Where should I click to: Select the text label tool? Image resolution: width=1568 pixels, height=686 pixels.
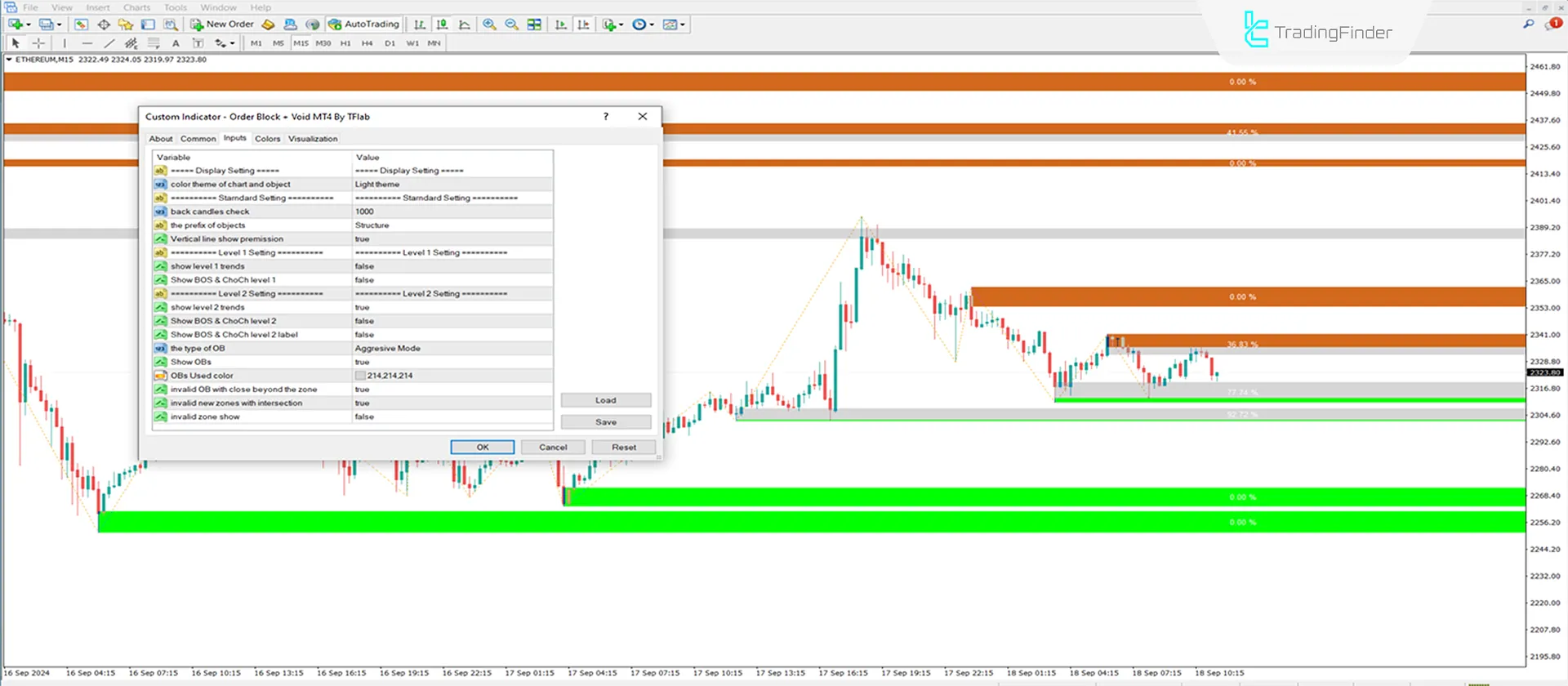click(198, 43)
